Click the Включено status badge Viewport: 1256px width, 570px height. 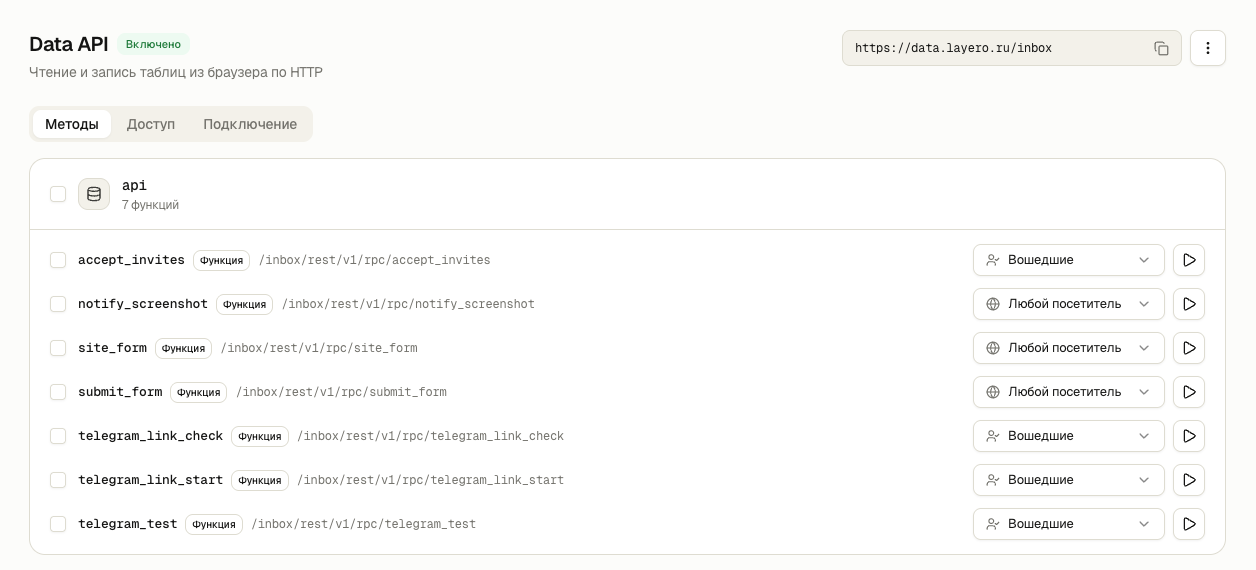[153, 44]
